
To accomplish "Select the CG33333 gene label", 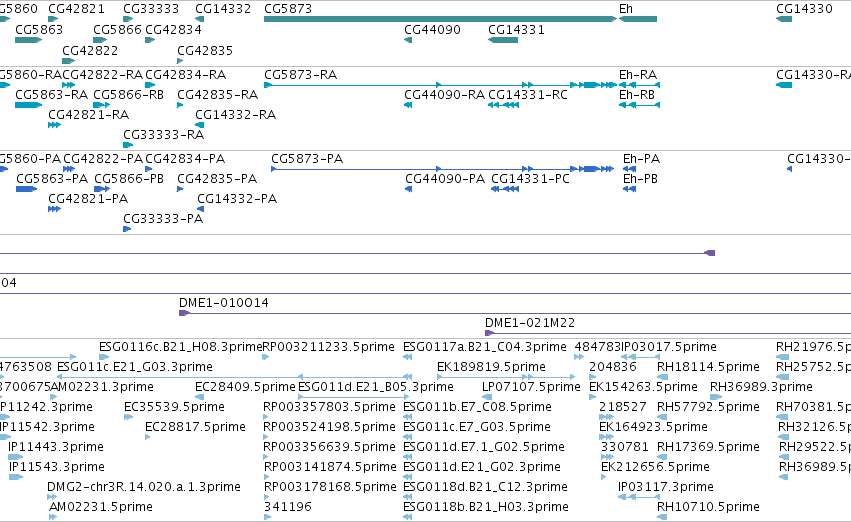I will pyautogui.click(x=151, y=9).
